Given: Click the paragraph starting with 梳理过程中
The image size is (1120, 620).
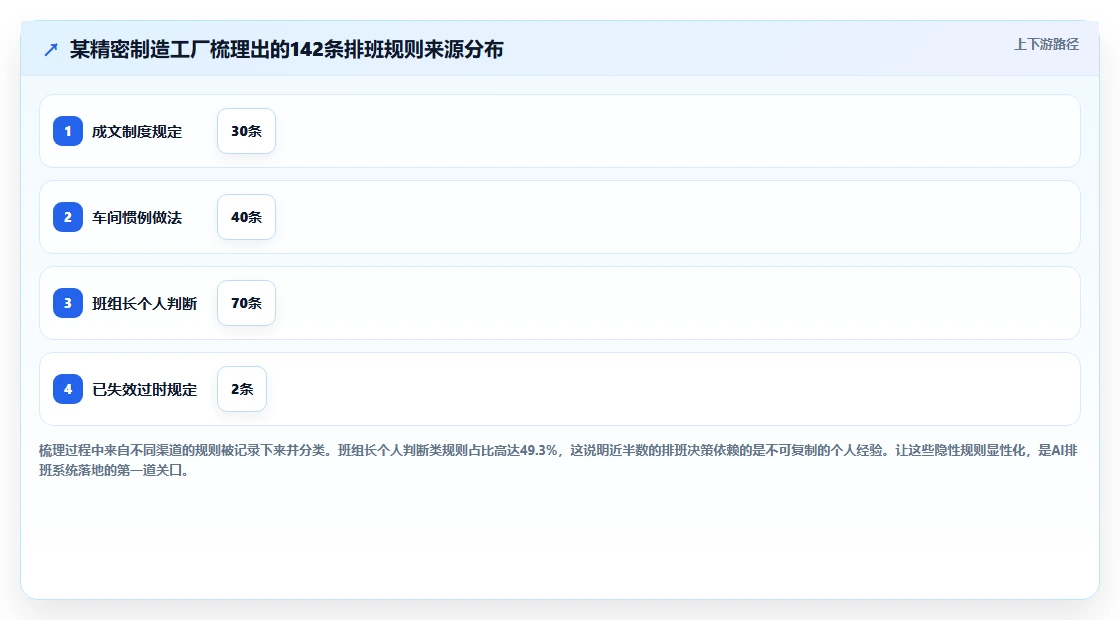Looking at the screenshot, I should coord(559,460).
